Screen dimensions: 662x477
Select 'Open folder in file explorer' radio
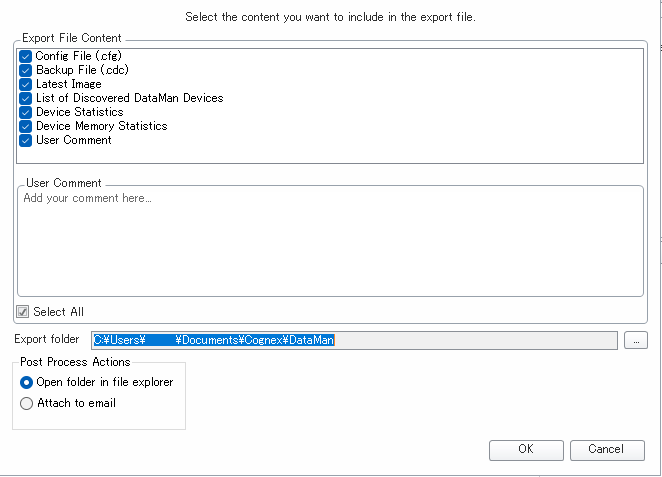pyautogui.click(x=27, y=383)
